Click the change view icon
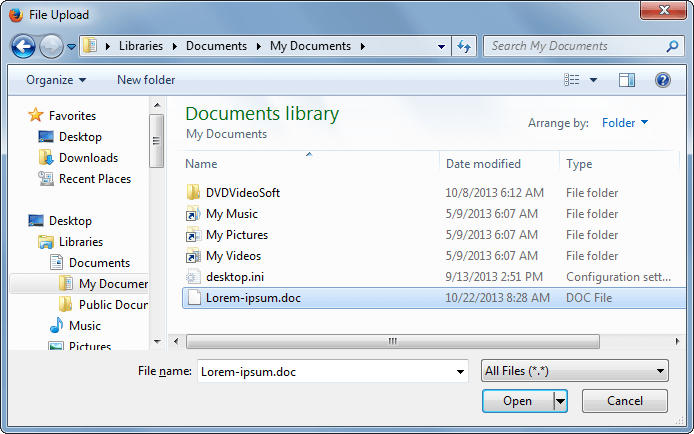This screenshot has width=694, height=434. [572, 80]
